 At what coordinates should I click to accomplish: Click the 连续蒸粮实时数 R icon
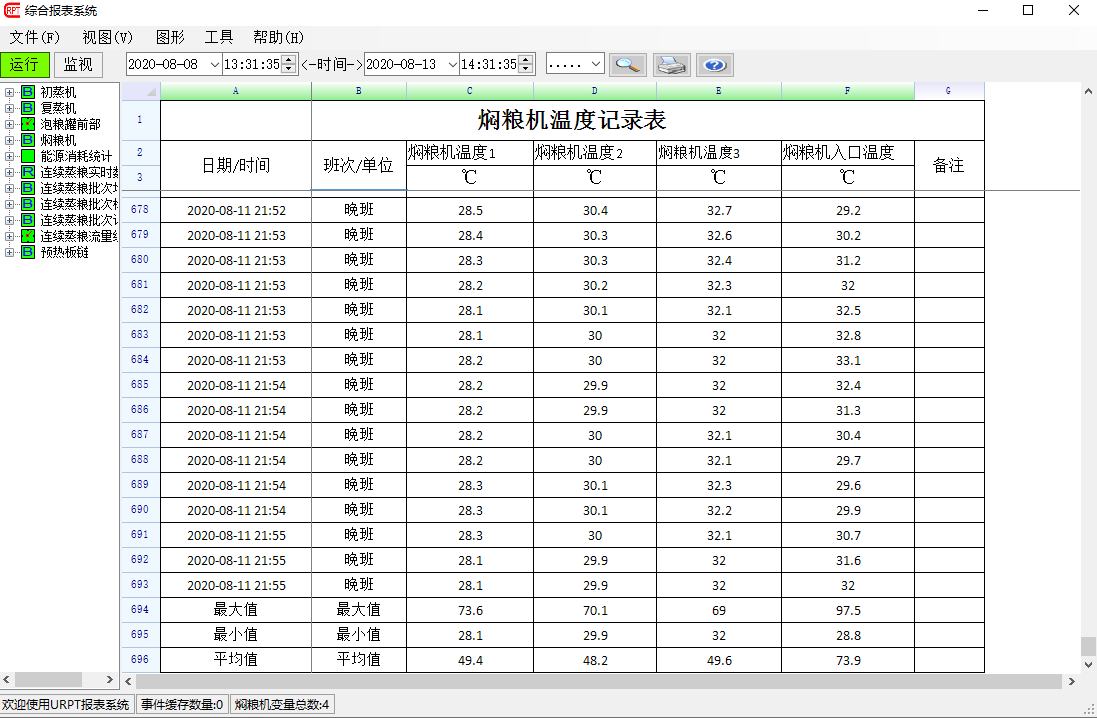pos(28,172)
